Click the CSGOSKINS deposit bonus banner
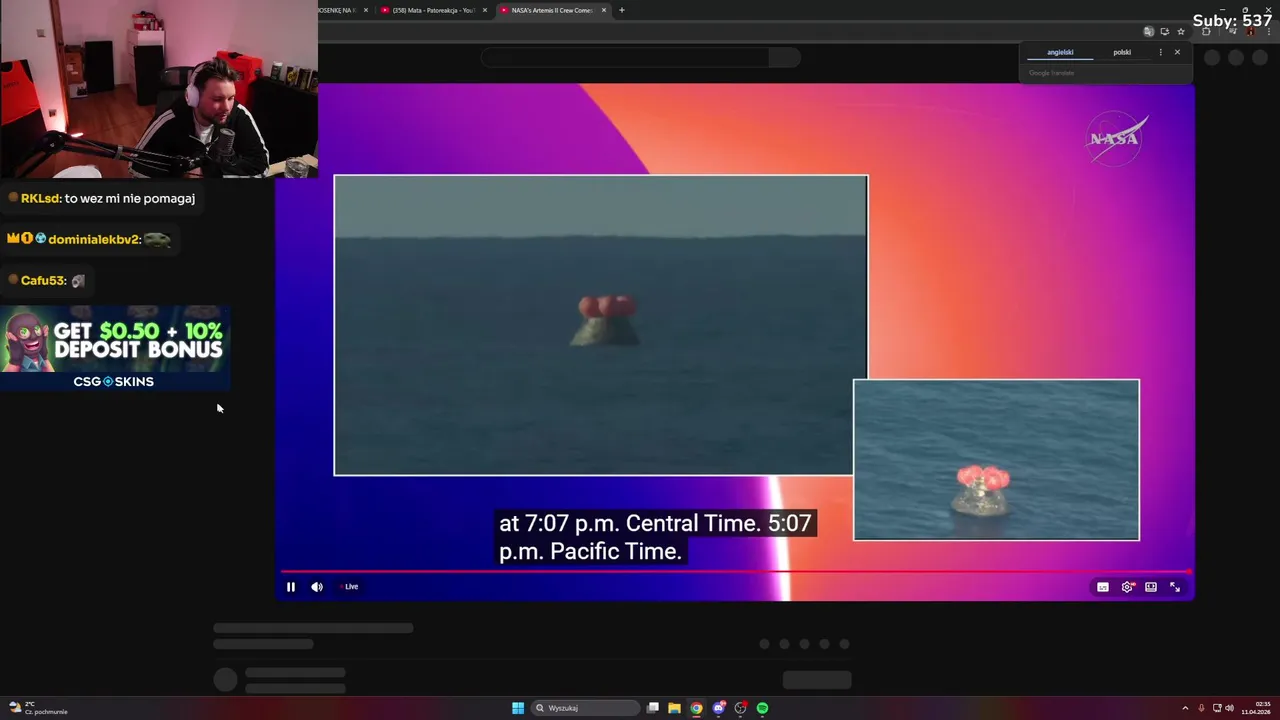The height and width of the screenshot is (720, 1280). (x=115, y=347)
